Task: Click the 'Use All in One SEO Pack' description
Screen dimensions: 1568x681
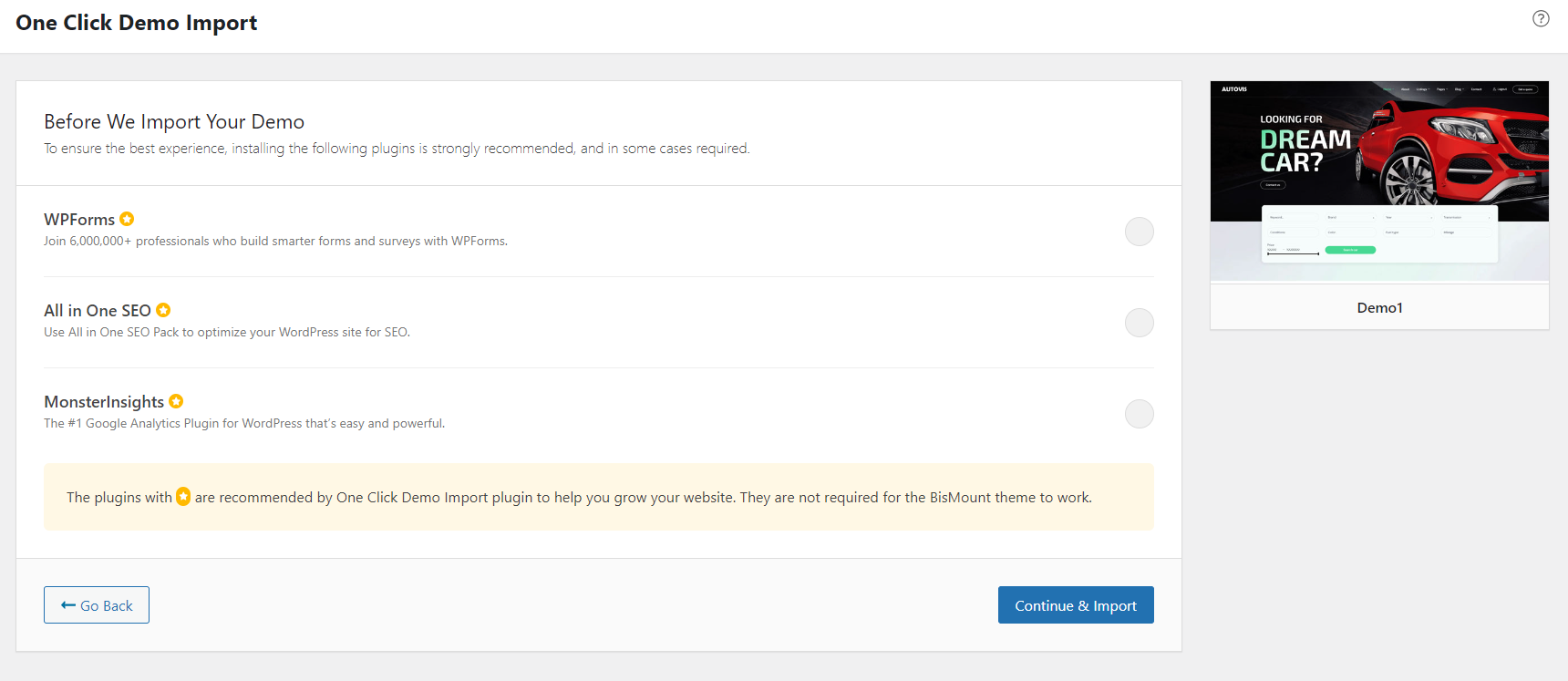Action: (227, 333)
